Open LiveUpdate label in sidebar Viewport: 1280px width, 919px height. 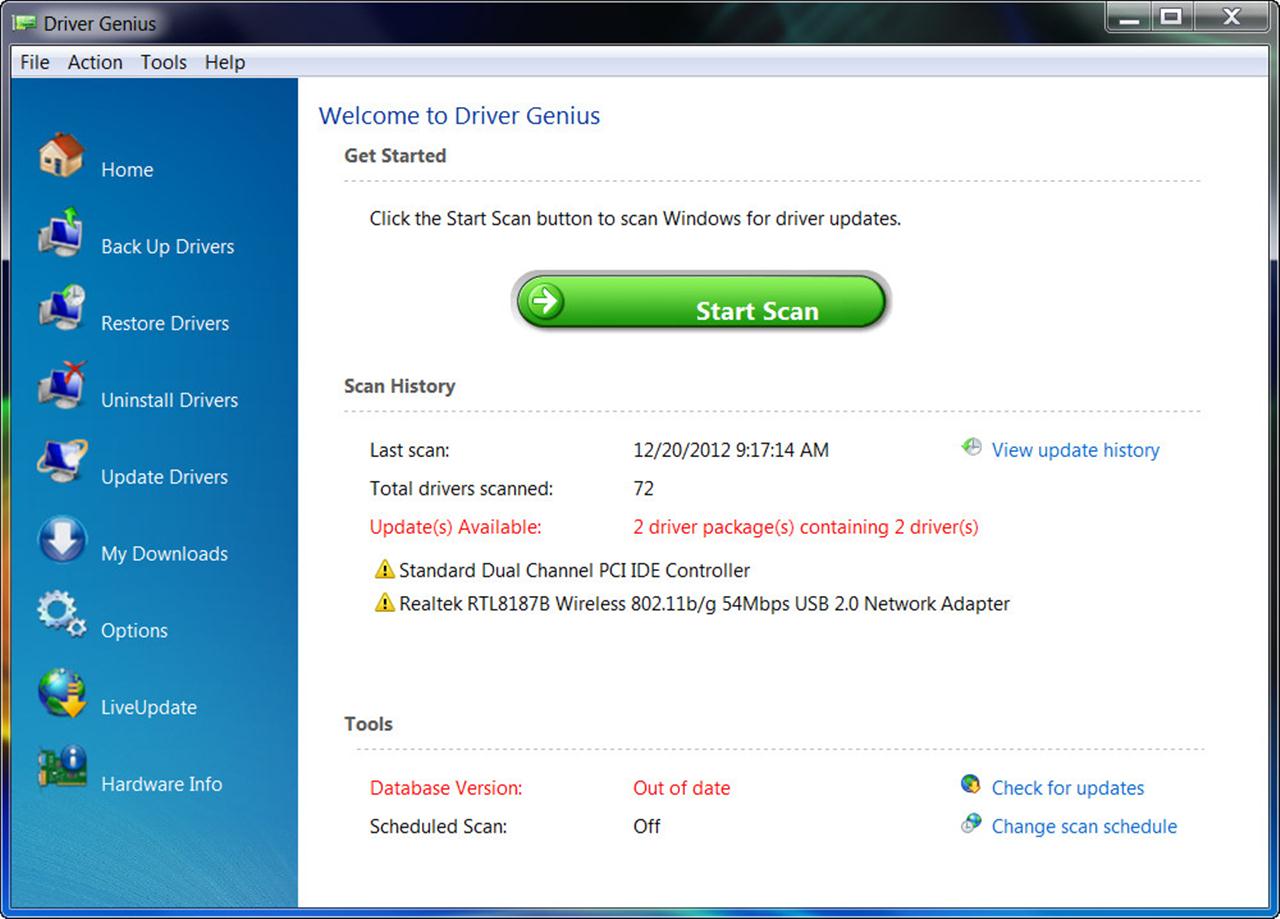coord(149,708)
